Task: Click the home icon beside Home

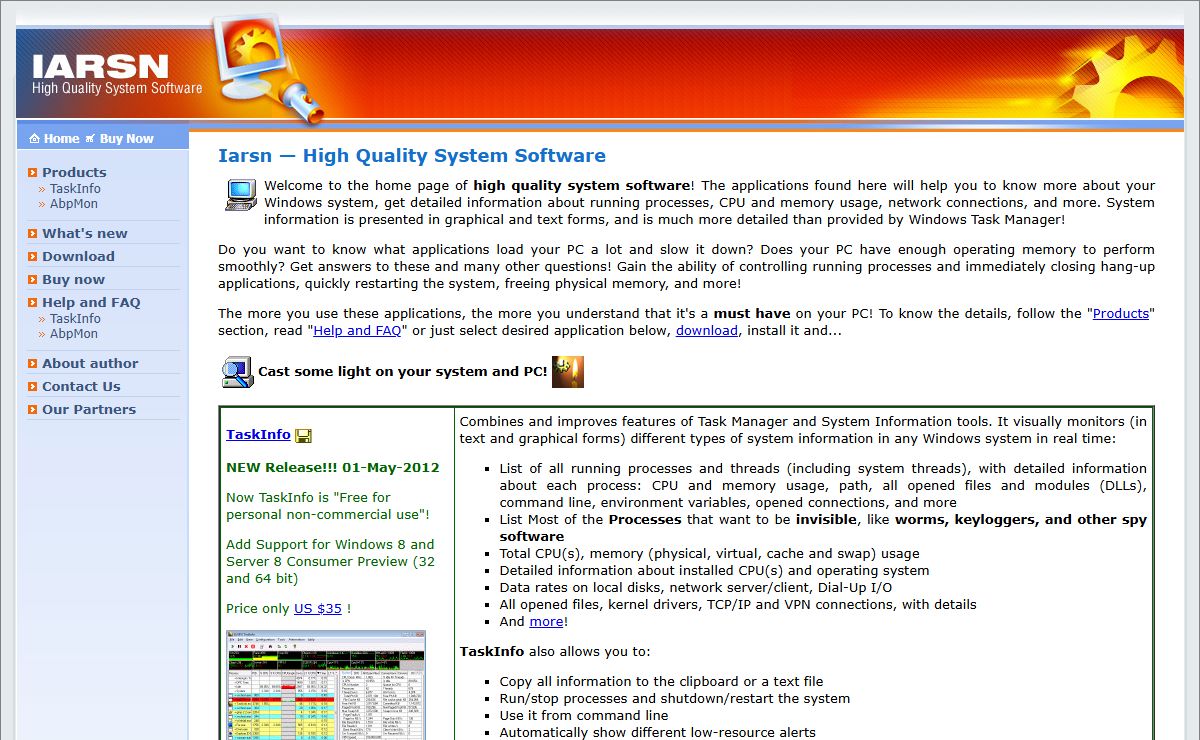Action: tap(34, 139)
